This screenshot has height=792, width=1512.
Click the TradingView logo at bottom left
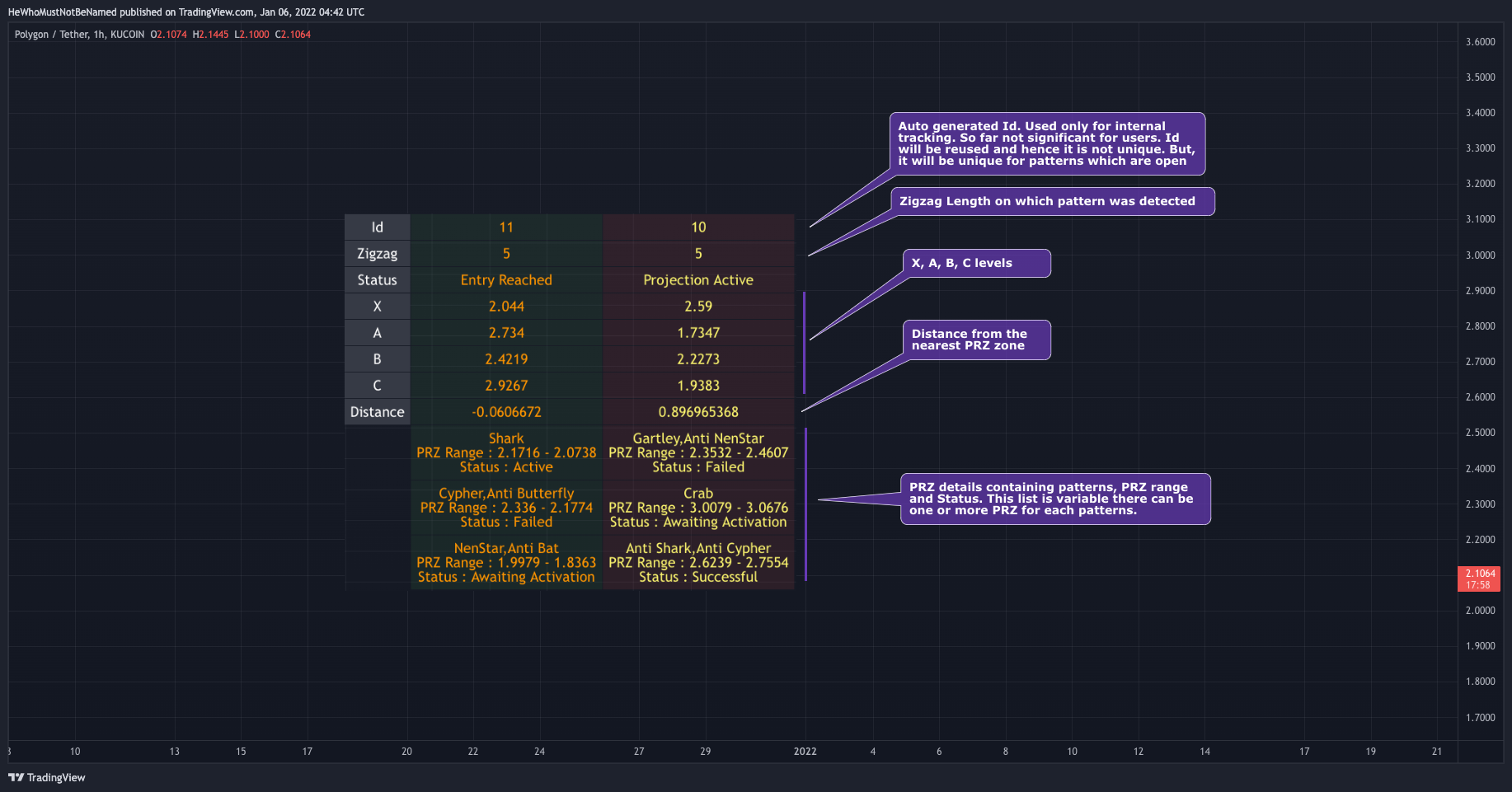pos(47,777)
